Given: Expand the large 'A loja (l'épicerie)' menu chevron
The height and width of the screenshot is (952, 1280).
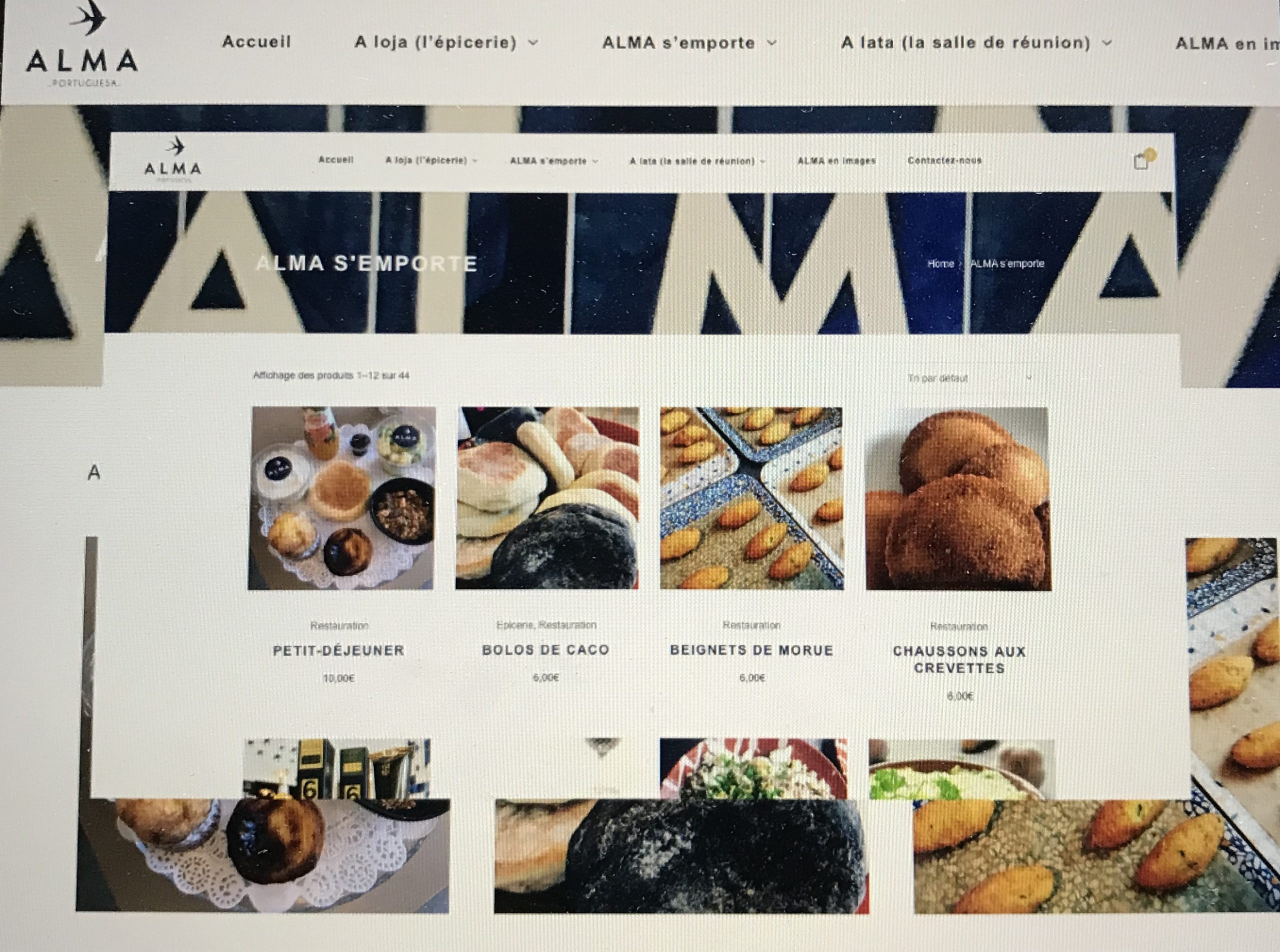Looking at the screenshot, I should (x=533, y=42).
